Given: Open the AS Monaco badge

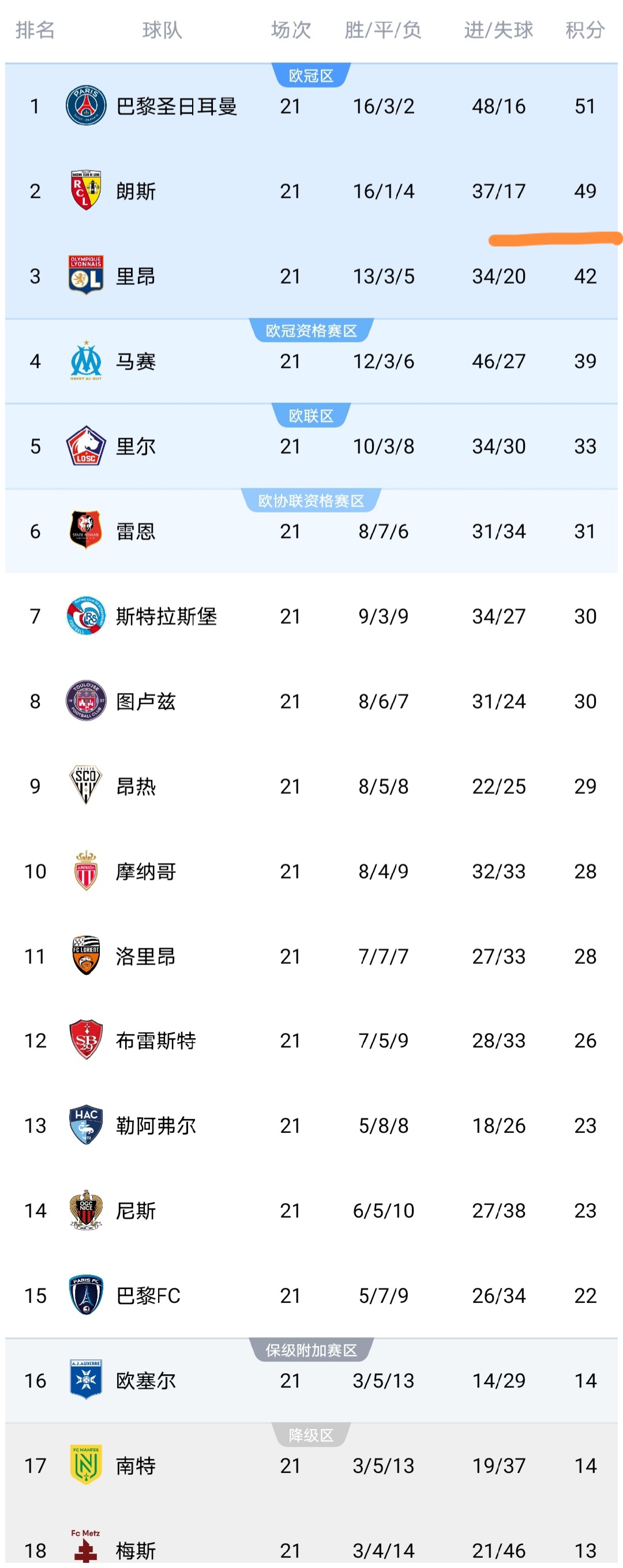Looking at the screenshot, I should (86, 870).
